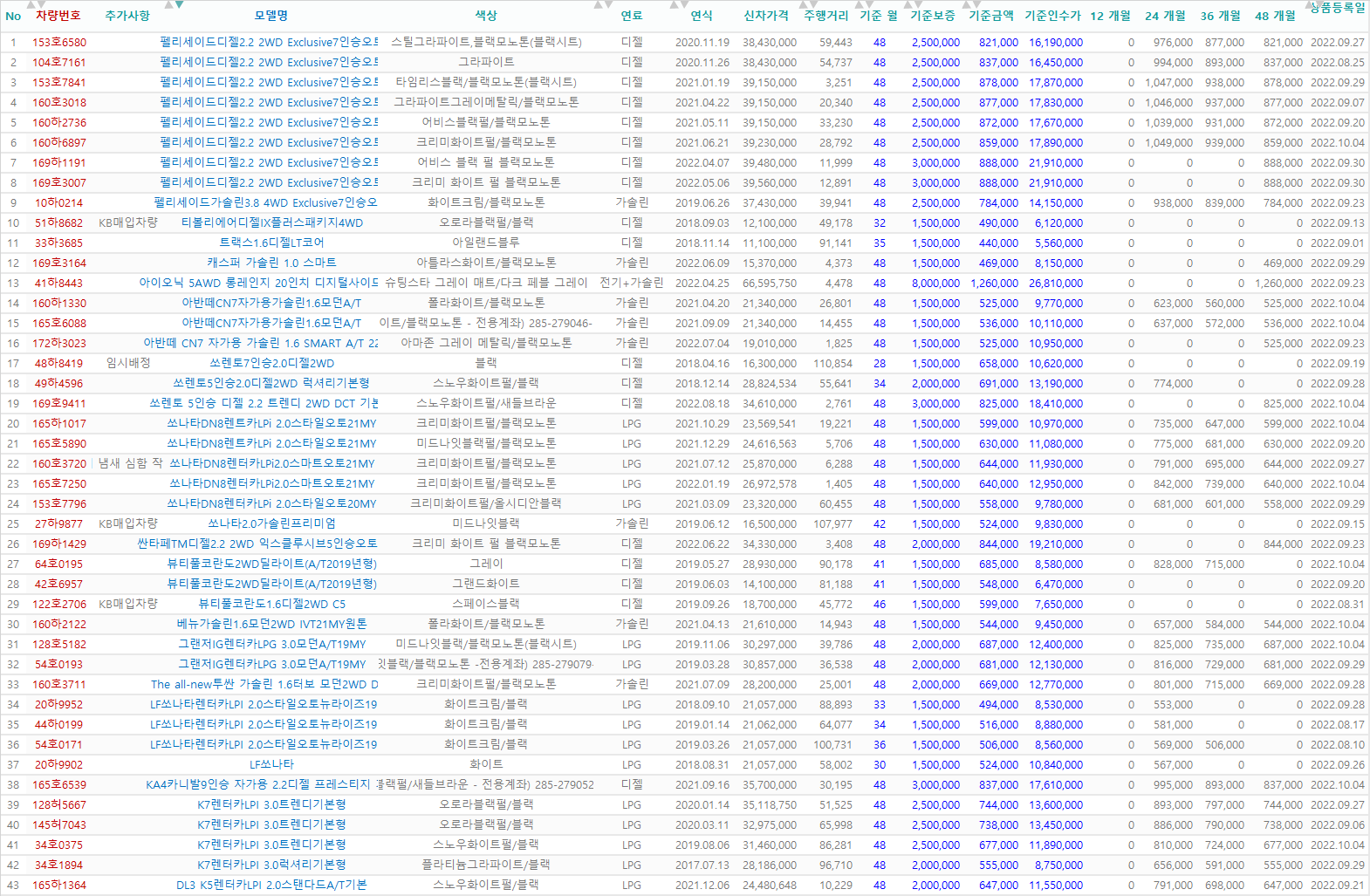
Task: Select model 트랙스1.6디젤LT코어
Action: click(x=271, y=243)
